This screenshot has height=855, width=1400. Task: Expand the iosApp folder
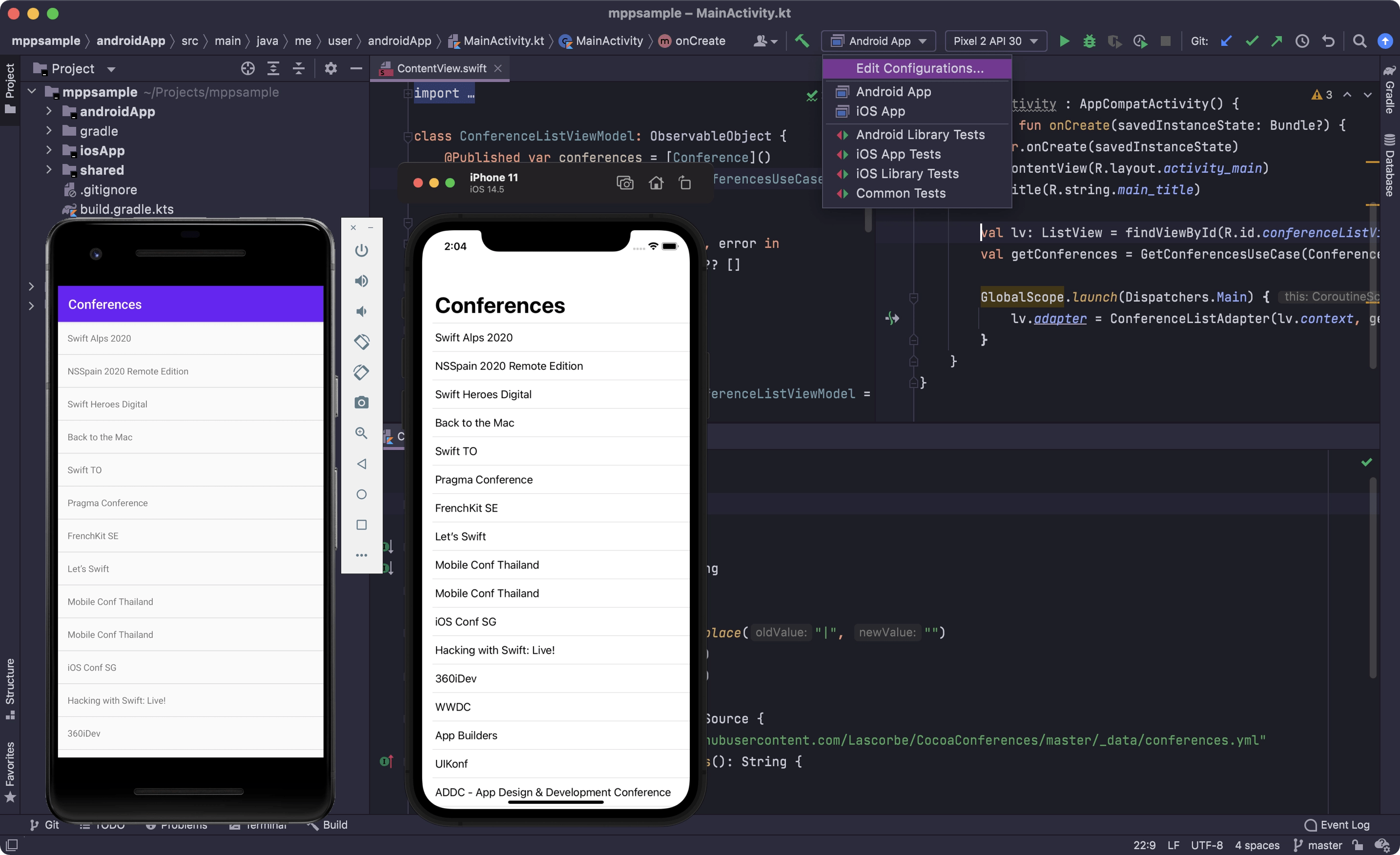[48, 150]
